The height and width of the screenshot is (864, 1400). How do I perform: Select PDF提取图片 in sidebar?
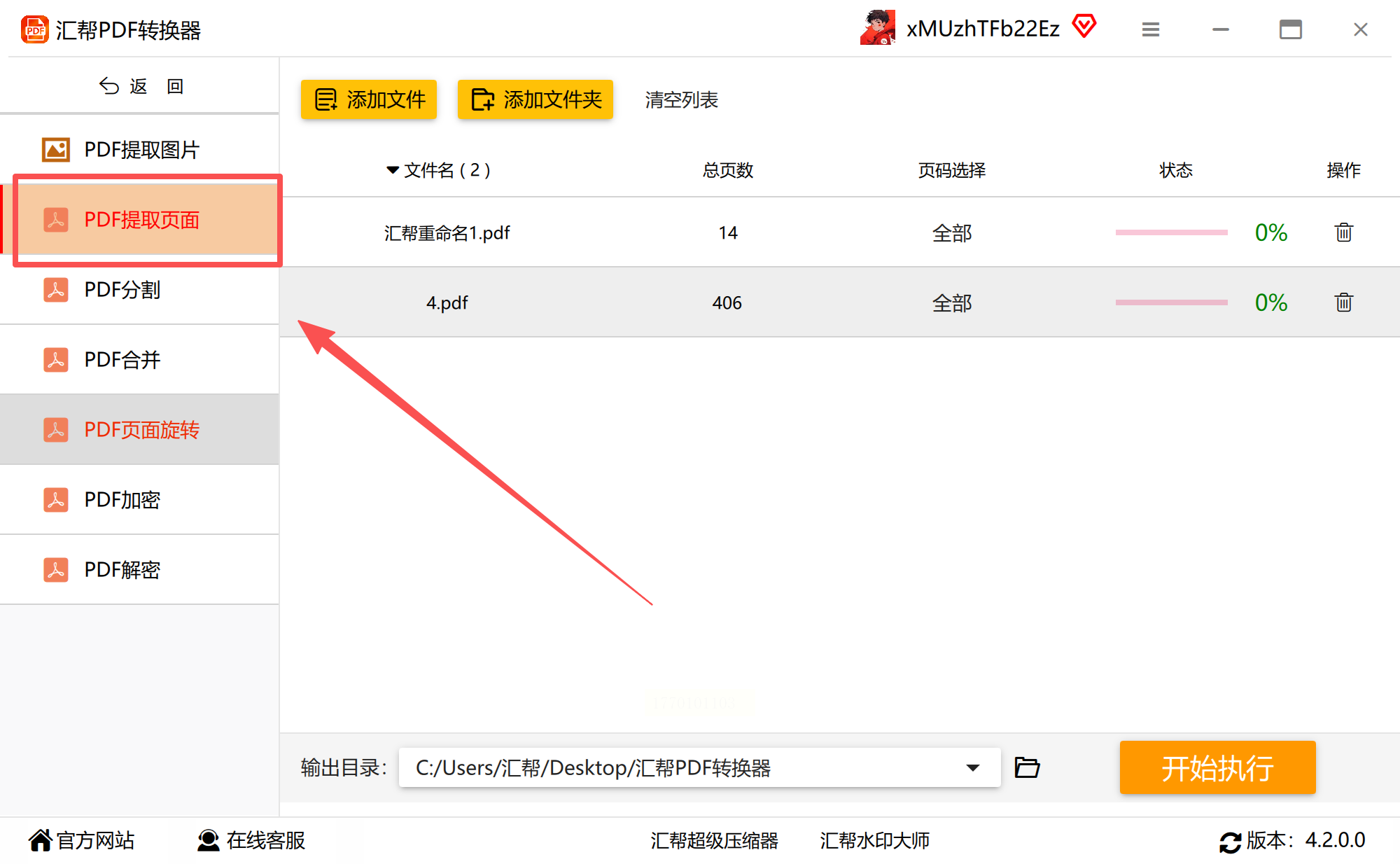tap(140, 149)
